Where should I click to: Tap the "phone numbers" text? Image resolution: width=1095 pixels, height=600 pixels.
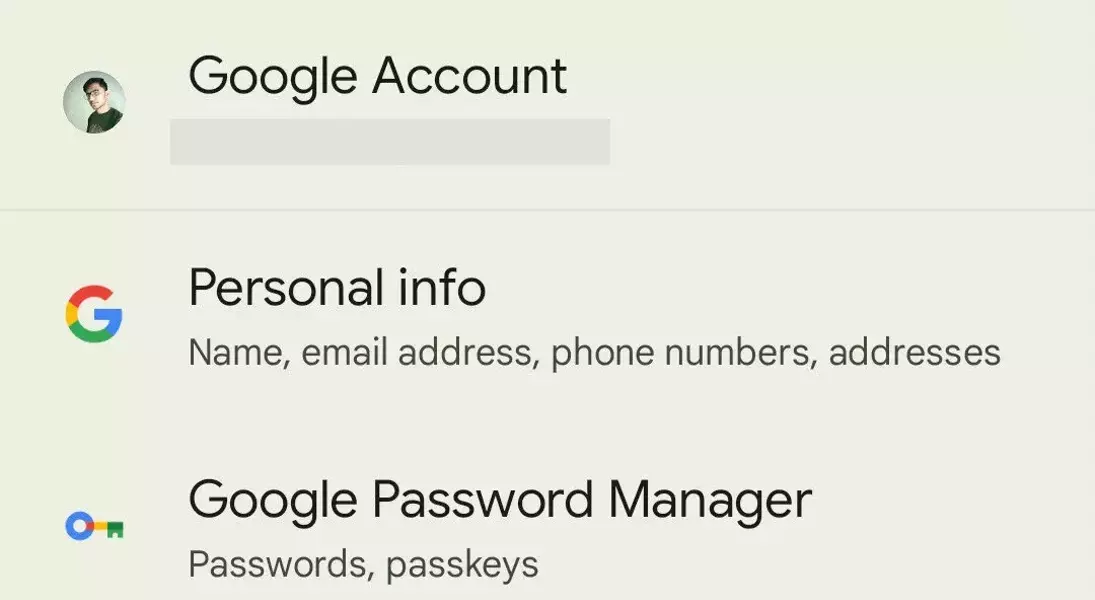pyautogui.click(x=684, y=353)
